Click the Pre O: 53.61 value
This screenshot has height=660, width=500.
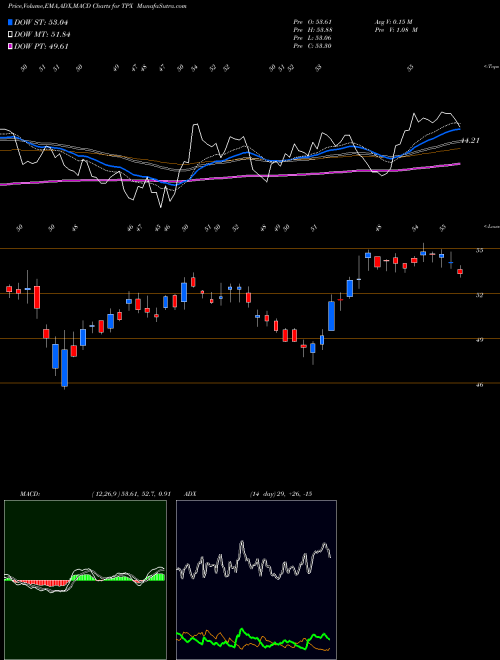[312, 22]
